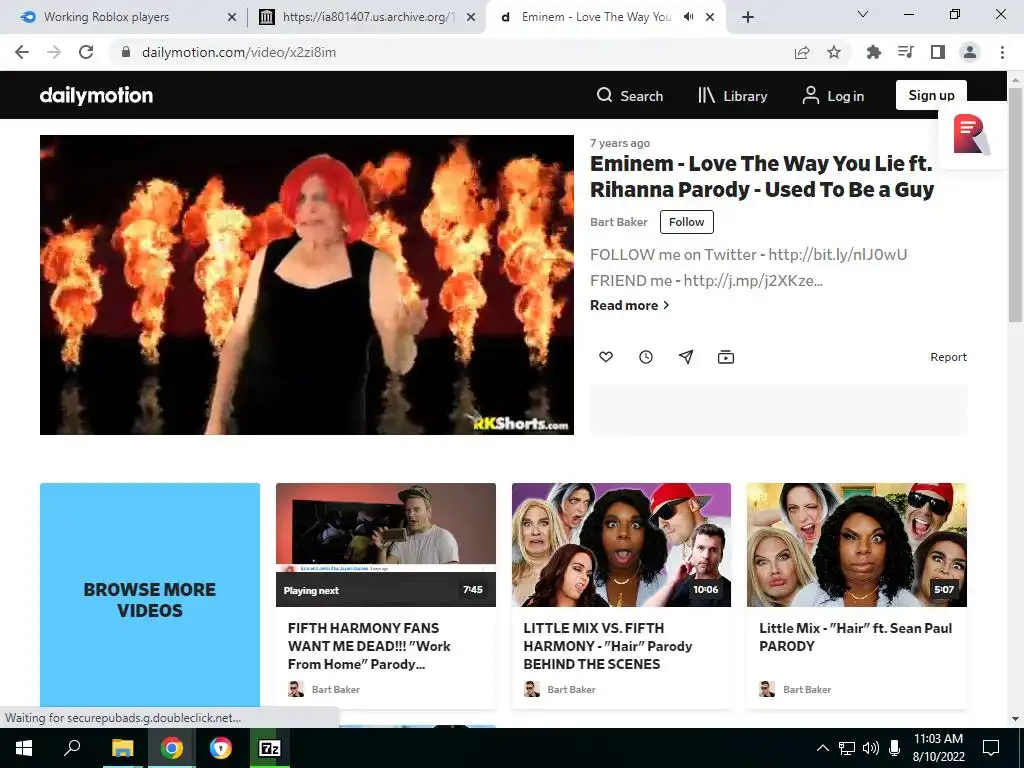Add video to Watch Later clock icon
The width and height of the screenshot is (1024, 768).
click(646, 357)
